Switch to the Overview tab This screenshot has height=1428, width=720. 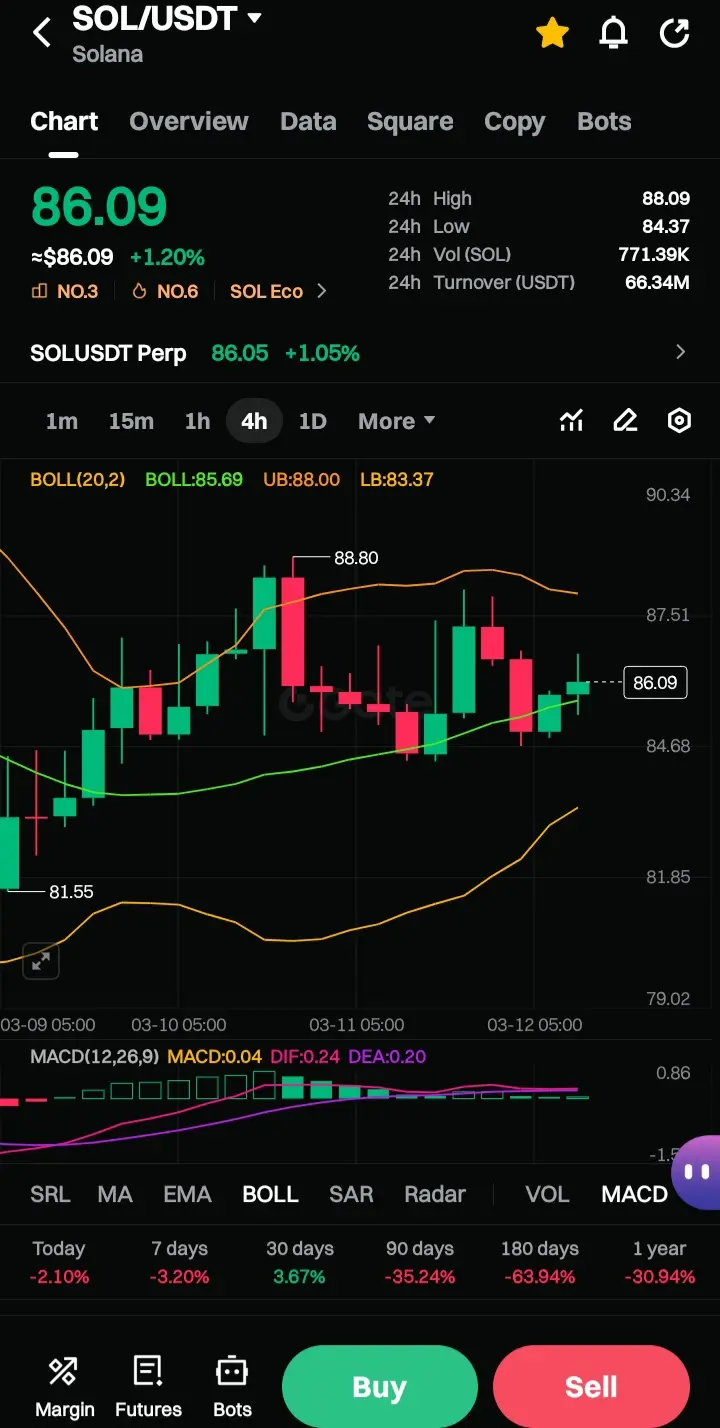coord(189,122)
